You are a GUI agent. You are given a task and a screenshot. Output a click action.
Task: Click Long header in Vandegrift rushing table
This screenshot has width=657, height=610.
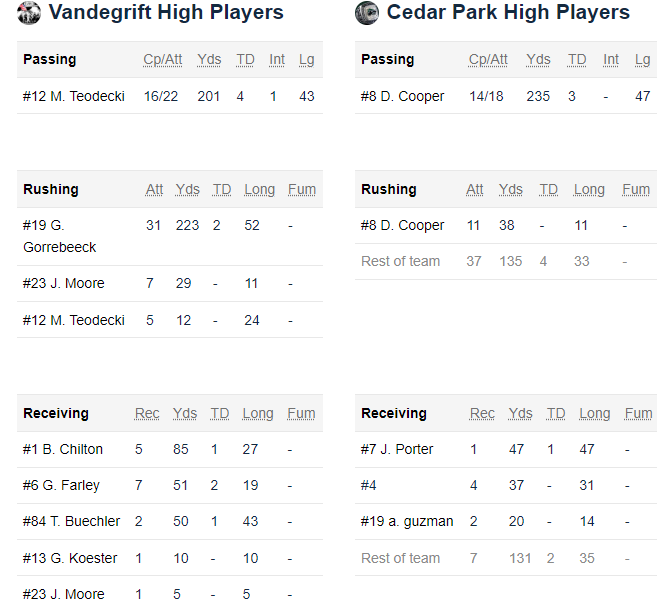click(259, 189)
